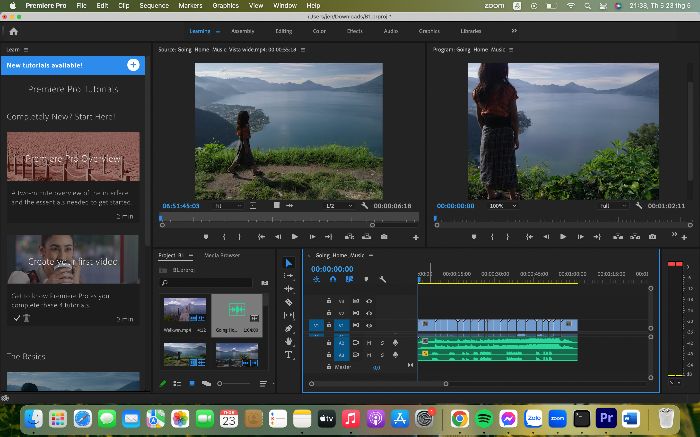Open Program monitor panel menu
The height and width of the screenshot is (437, 700).
coord(511,50)
